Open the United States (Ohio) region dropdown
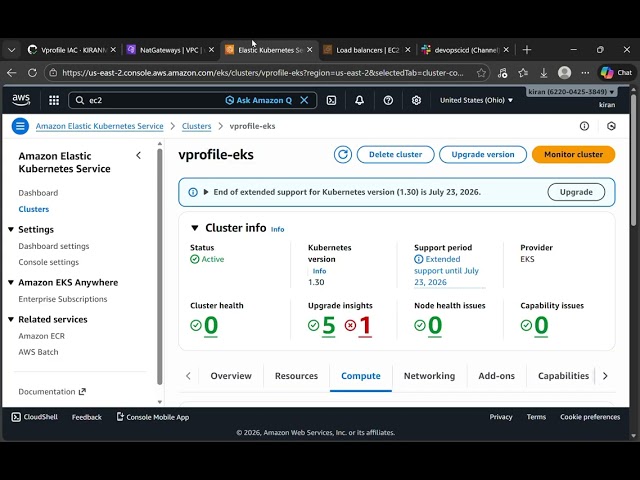Image resolution: width=640 pixels, height=480 pixels. pyautogui.click(x=476, y=100)
